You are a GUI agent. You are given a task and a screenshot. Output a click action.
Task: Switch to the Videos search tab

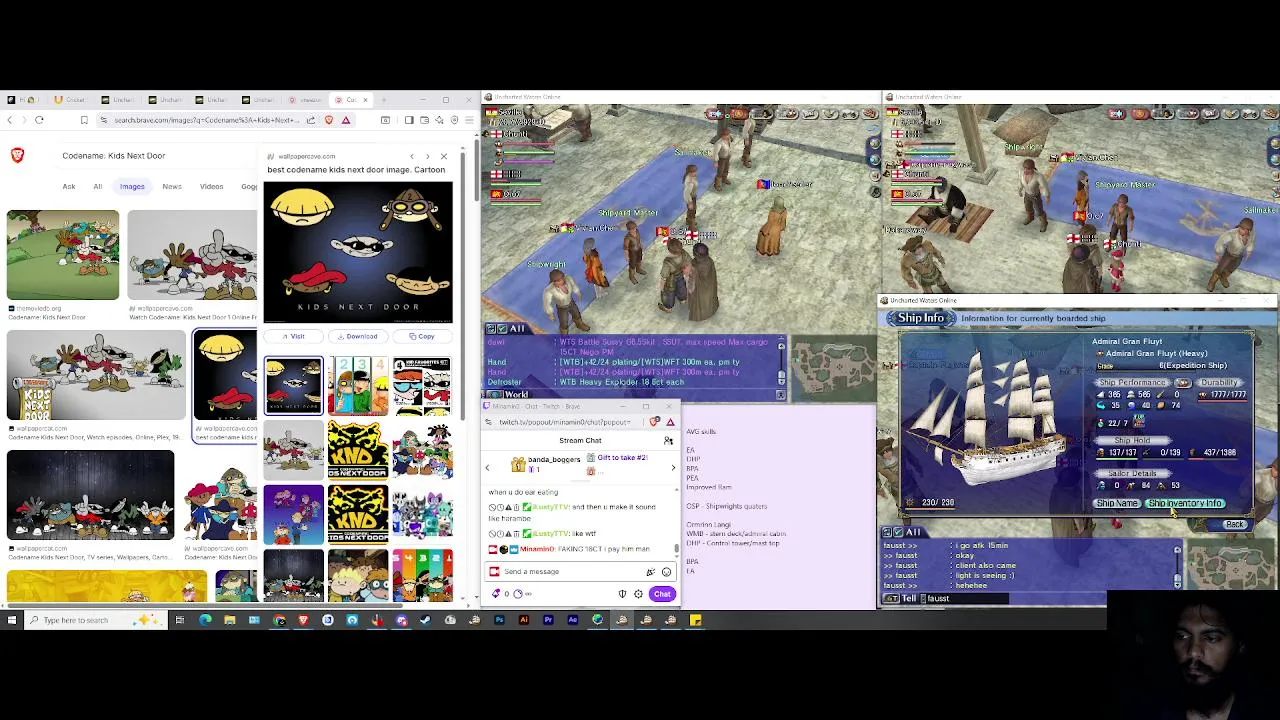(x=211, y=187)
